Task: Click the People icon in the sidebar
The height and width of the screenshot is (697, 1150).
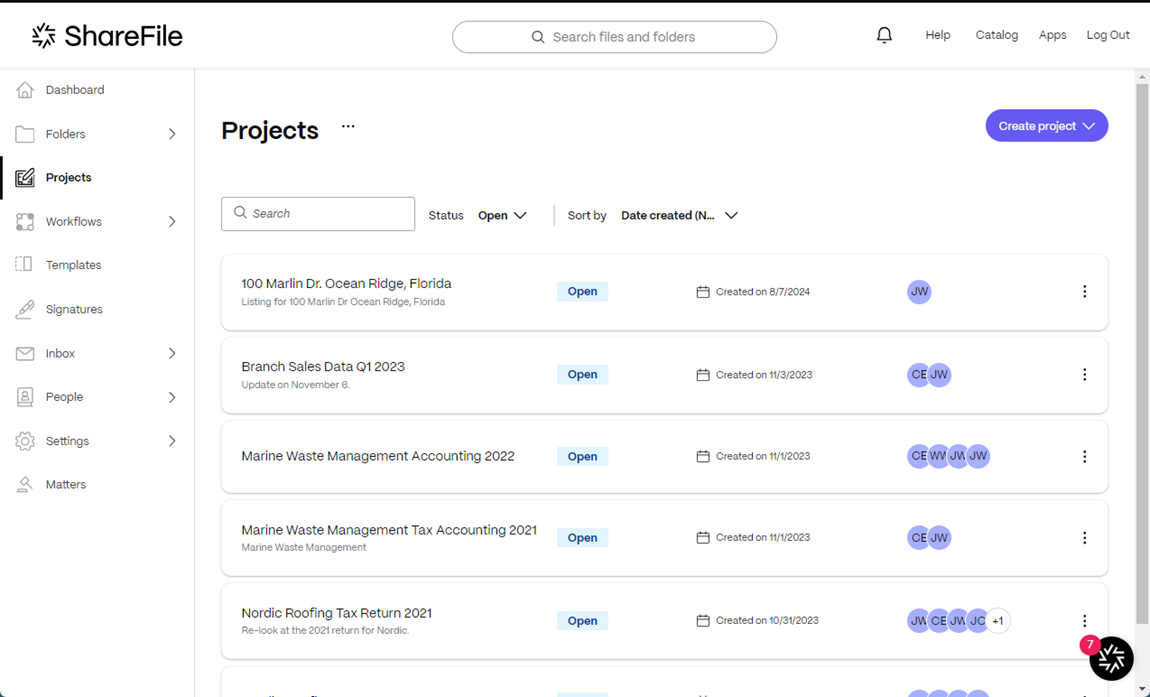Action: (24, 397)
